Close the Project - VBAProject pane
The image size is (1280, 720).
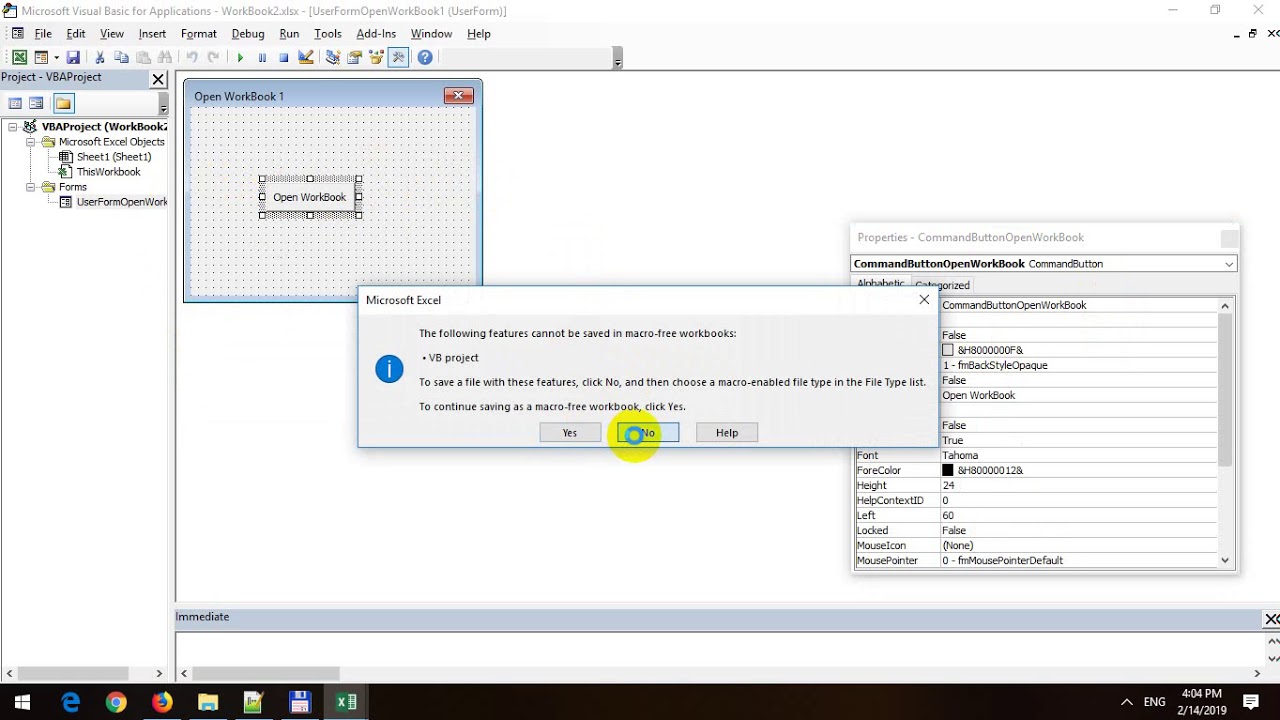158,78
